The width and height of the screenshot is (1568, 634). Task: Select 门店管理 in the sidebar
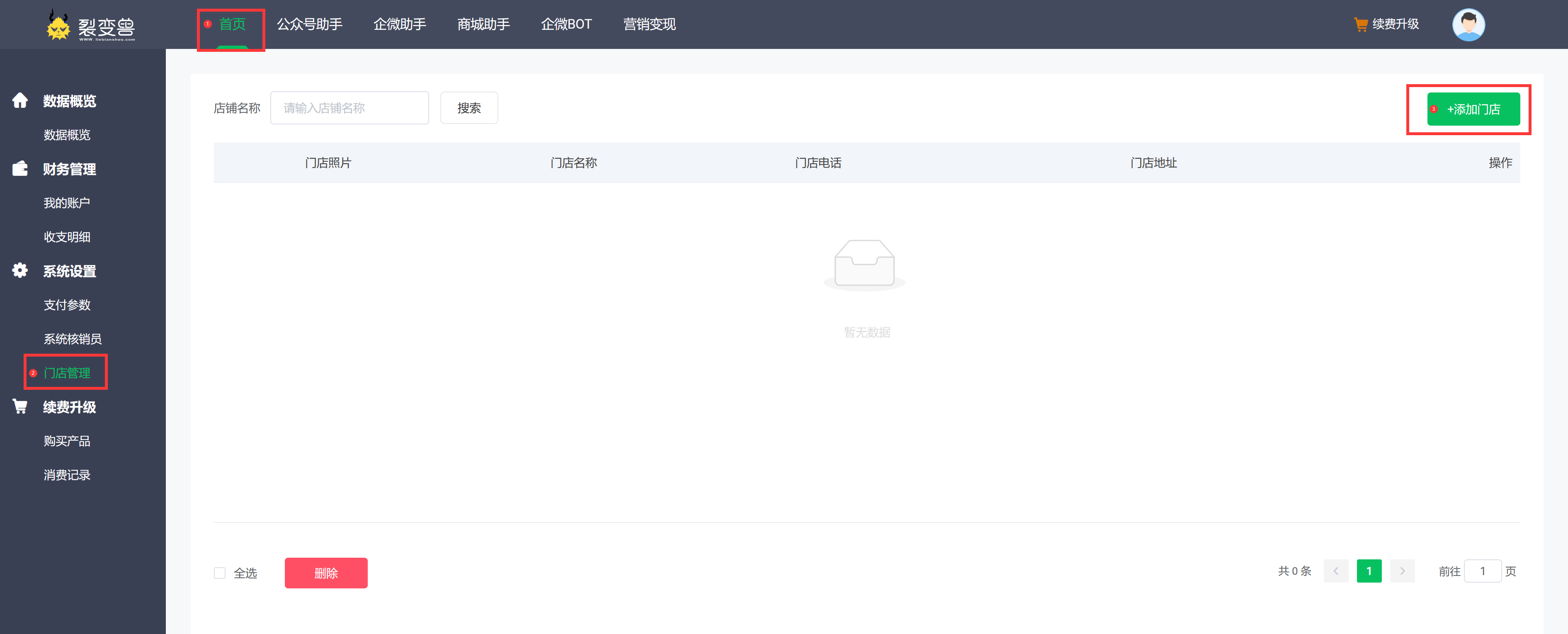pos(67,373)
